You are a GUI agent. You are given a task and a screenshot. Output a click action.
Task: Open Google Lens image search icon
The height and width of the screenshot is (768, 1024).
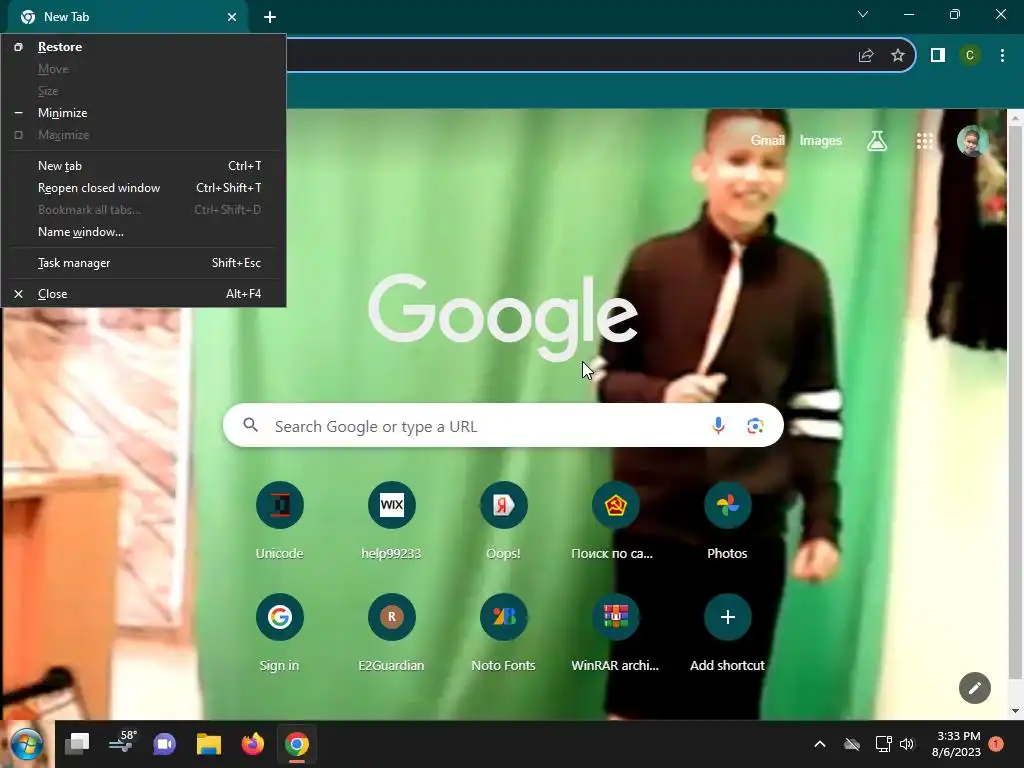pos(755,426)
